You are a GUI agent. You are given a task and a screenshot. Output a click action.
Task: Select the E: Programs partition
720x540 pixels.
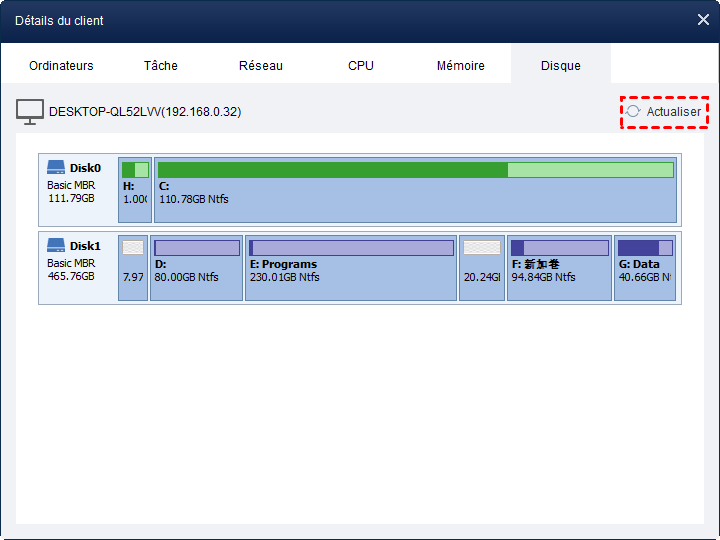tap(351, 268)
